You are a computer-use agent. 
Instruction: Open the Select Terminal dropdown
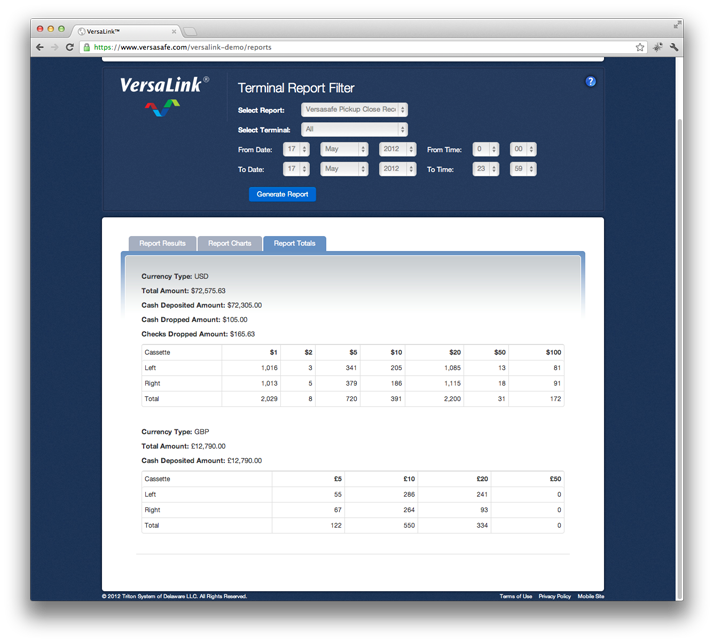coord(354,129)
